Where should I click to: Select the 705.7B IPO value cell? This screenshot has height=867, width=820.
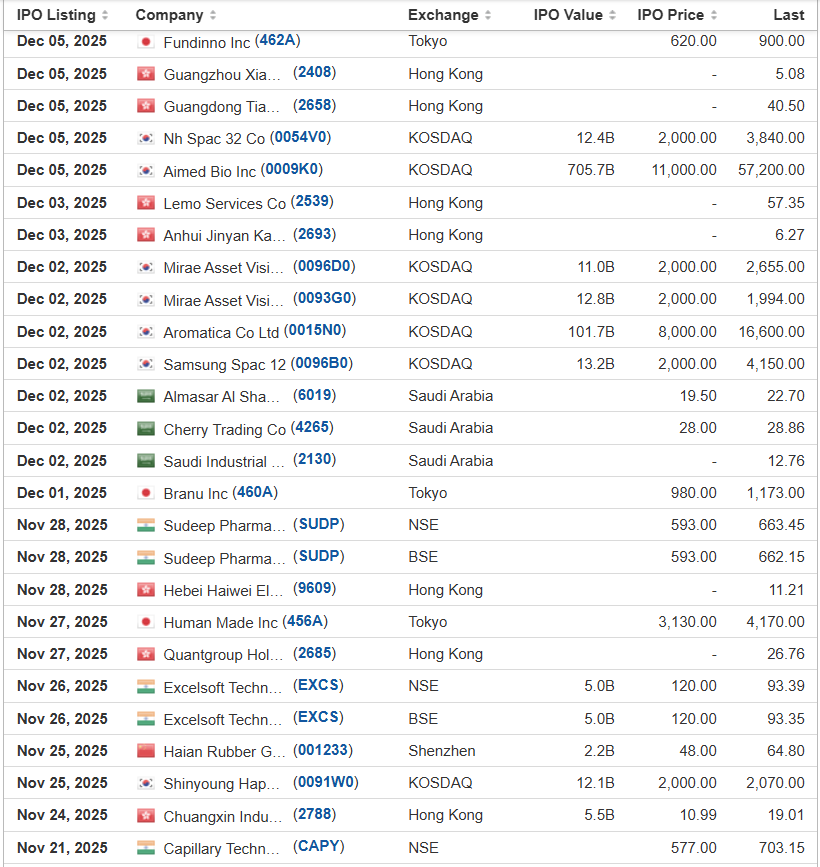[x=591, y=170]
